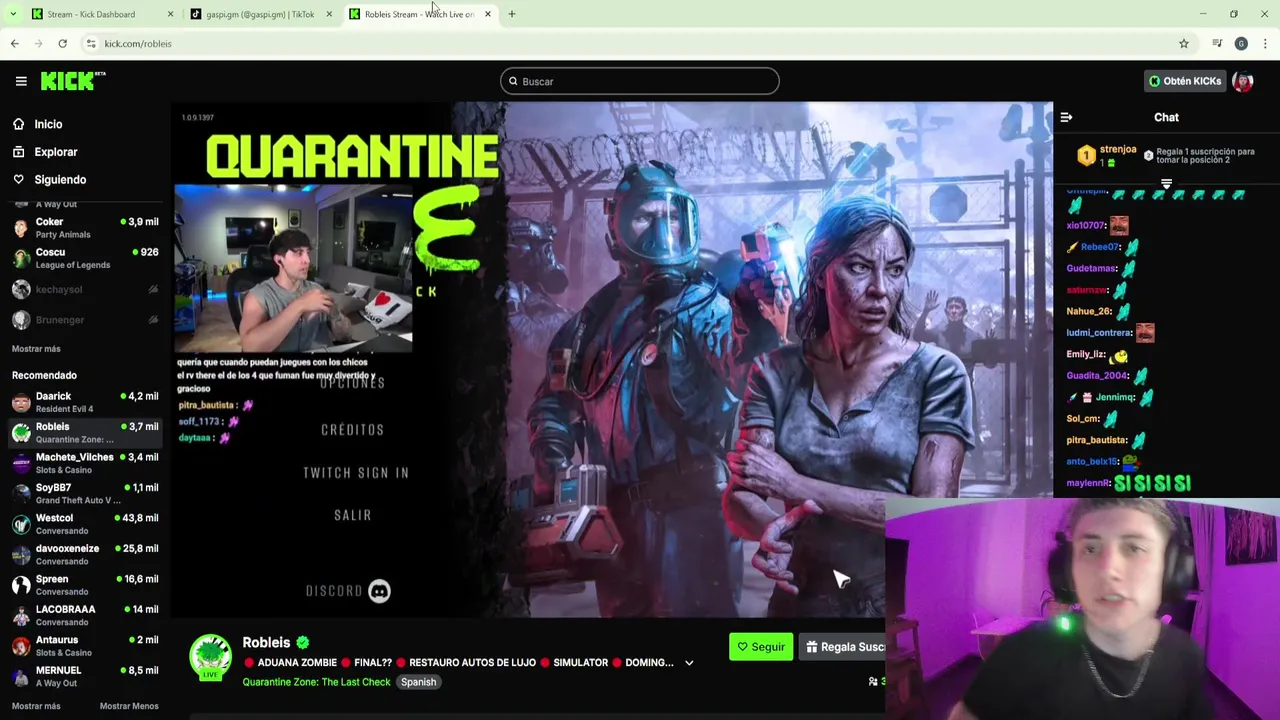Screen dimensions: 1280x720
Task: Click Mostrar más under recommended list
Action: click(x=36, y=706)
